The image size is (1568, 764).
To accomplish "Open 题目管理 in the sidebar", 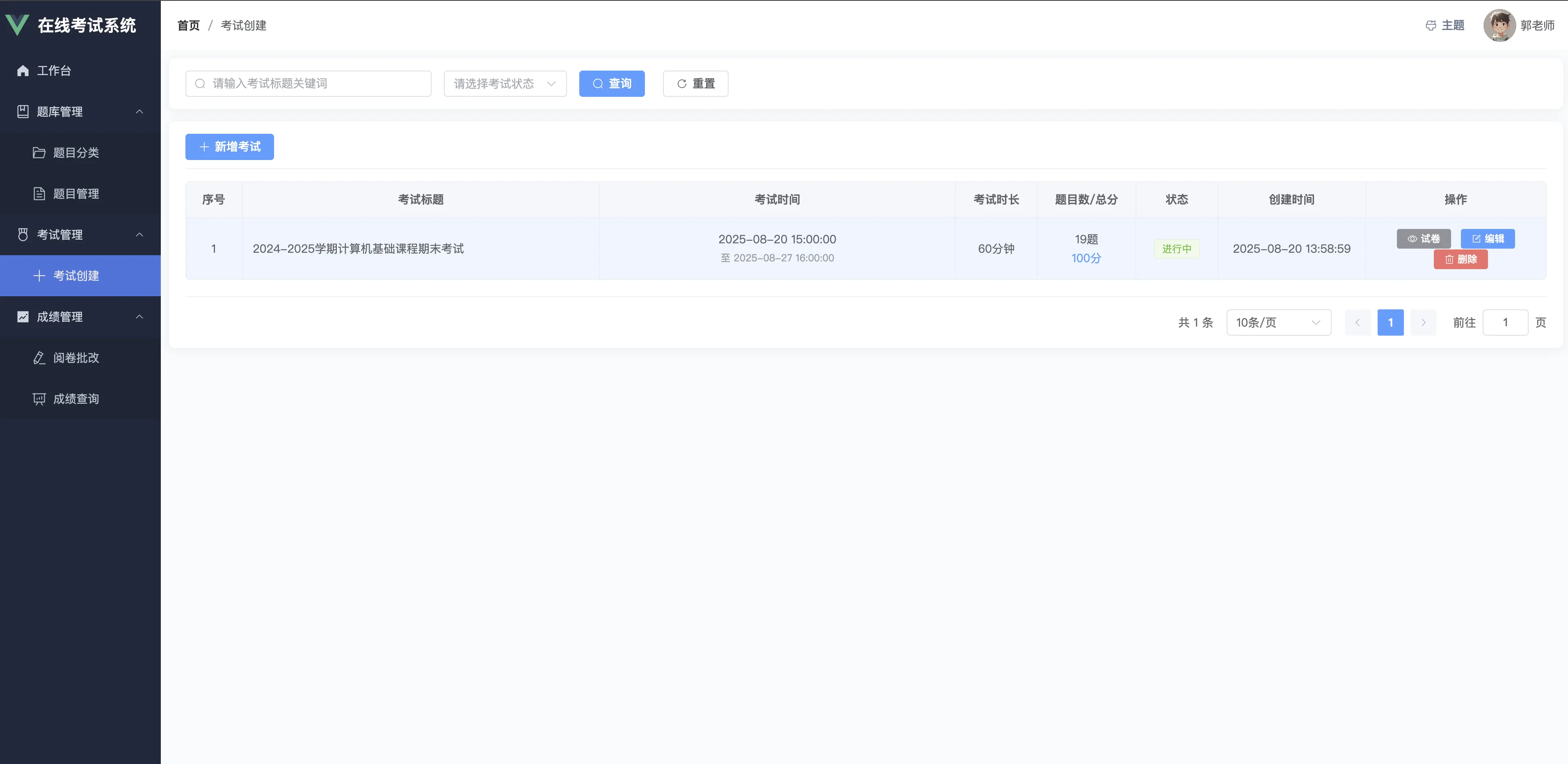I will tap(75, 194).
